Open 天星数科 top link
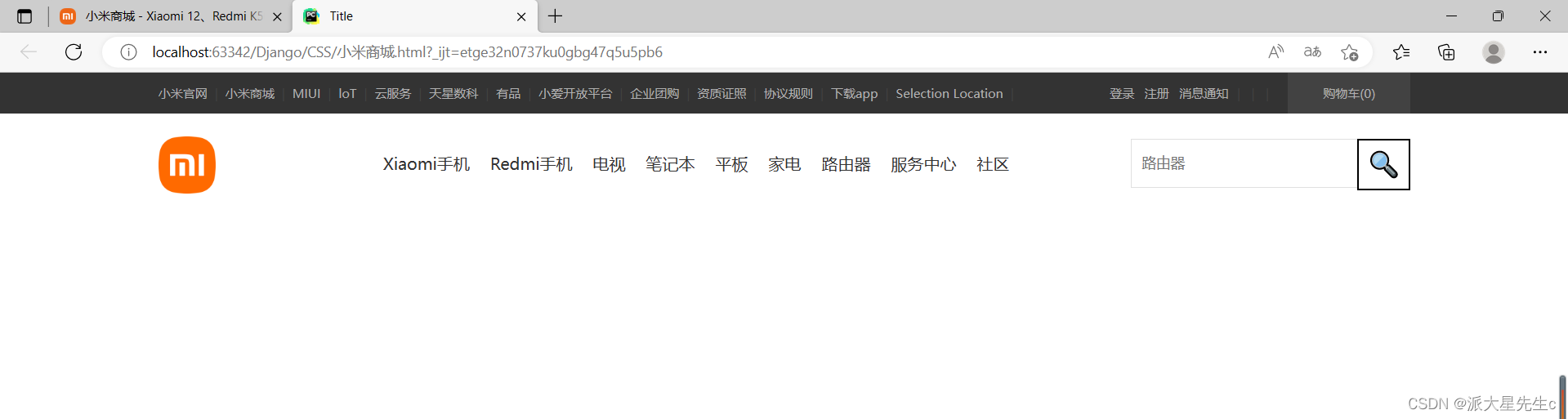Screen dimensions: 1568x419 coord(453,94)
